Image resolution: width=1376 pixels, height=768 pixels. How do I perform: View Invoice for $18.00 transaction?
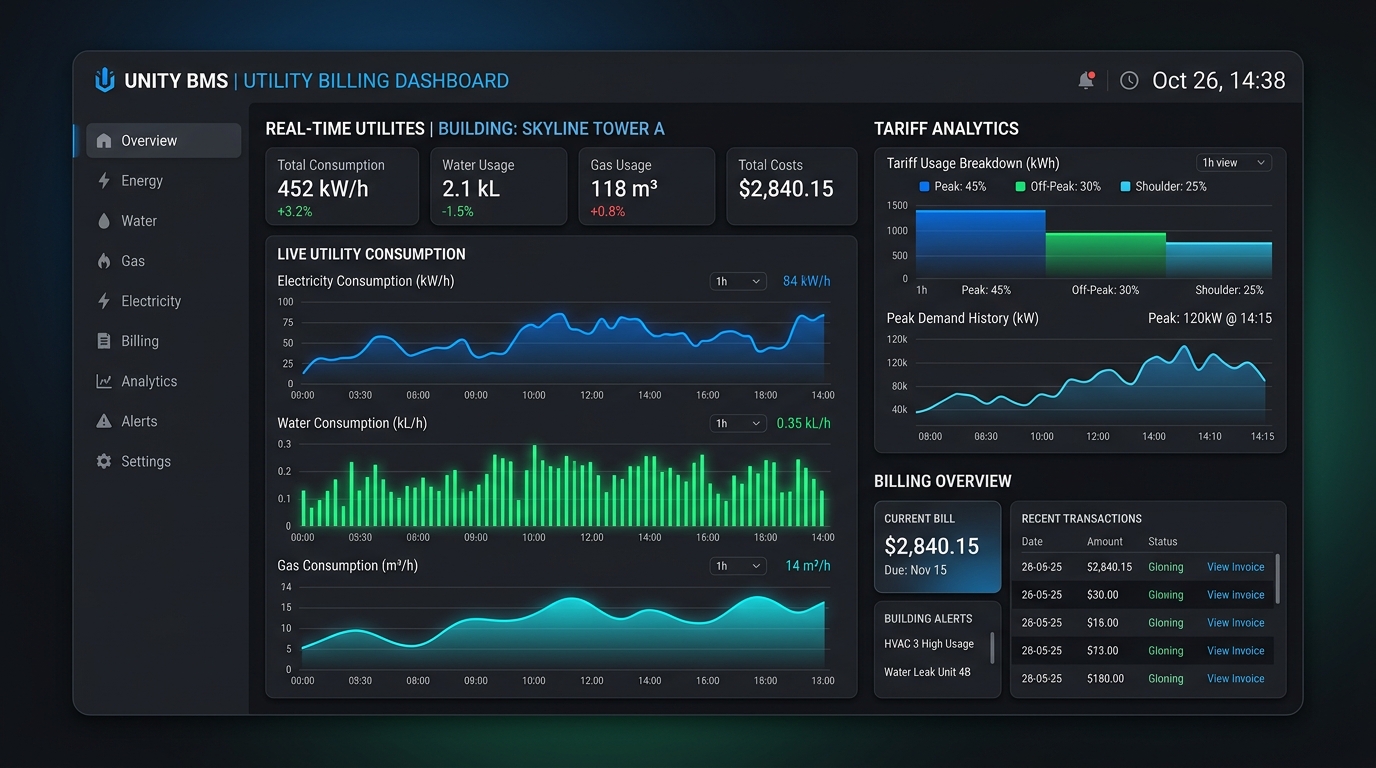(1236, 623)
